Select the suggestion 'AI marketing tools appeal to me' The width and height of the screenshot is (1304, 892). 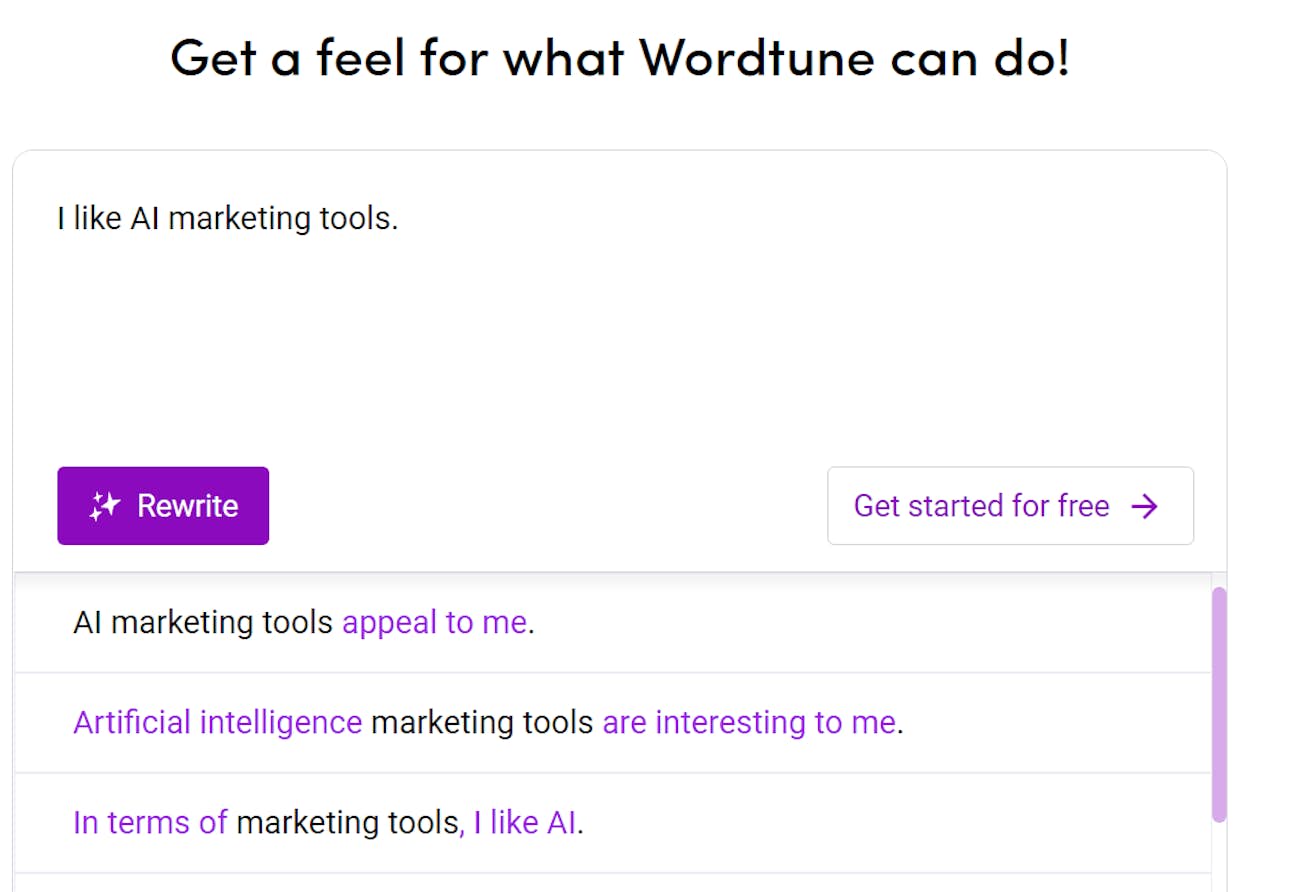[303, 622]
